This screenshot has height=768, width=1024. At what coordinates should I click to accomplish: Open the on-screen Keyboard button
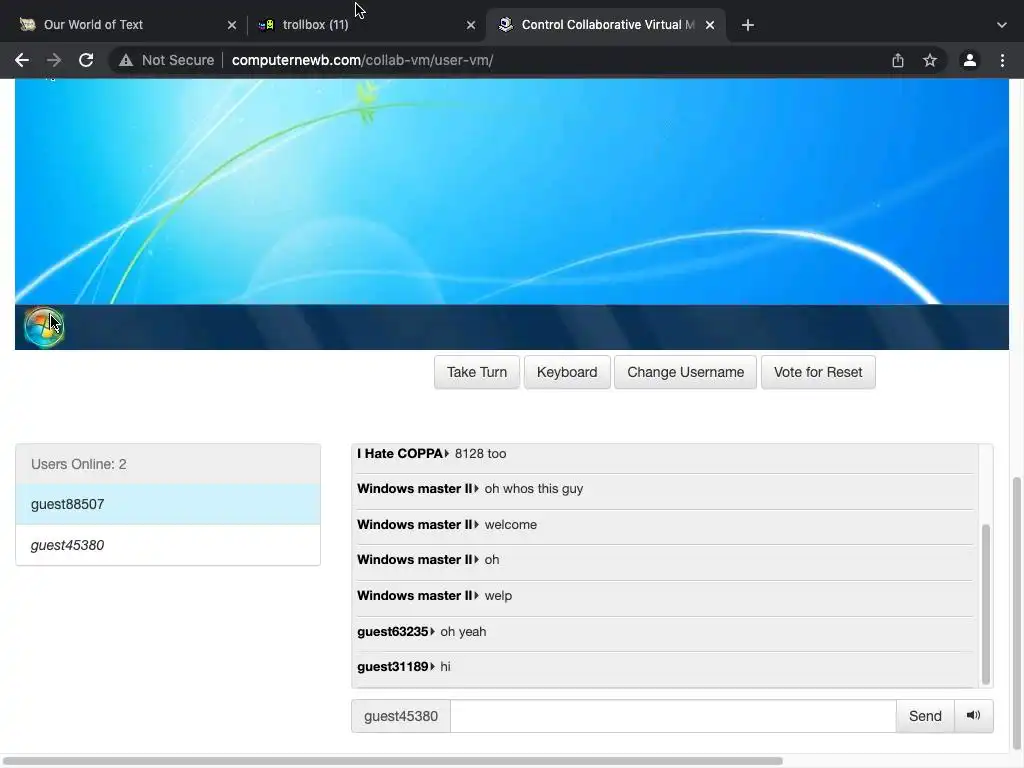point(567,372)
